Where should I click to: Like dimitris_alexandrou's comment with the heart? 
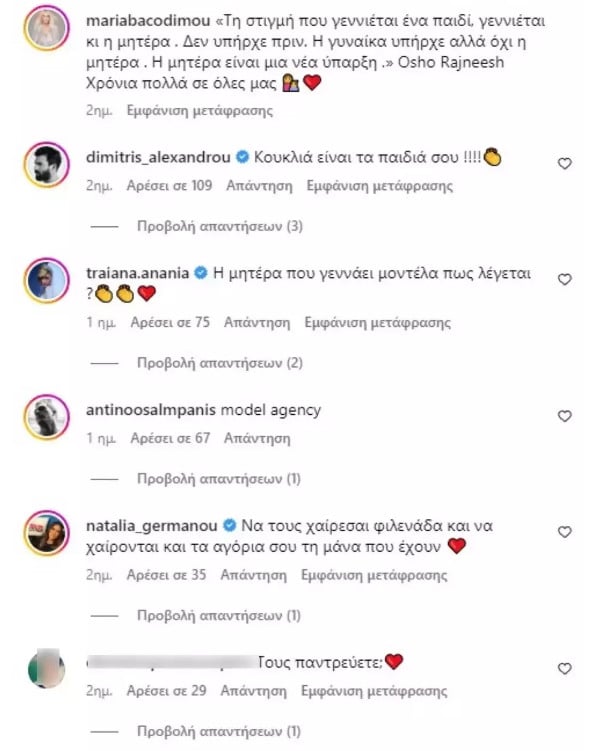click(x=565, y=164)
